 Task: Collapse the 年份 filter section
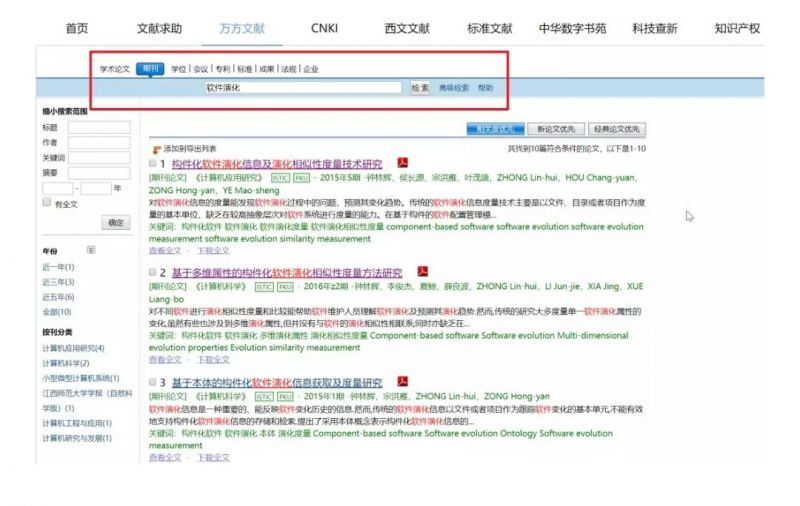91,251
